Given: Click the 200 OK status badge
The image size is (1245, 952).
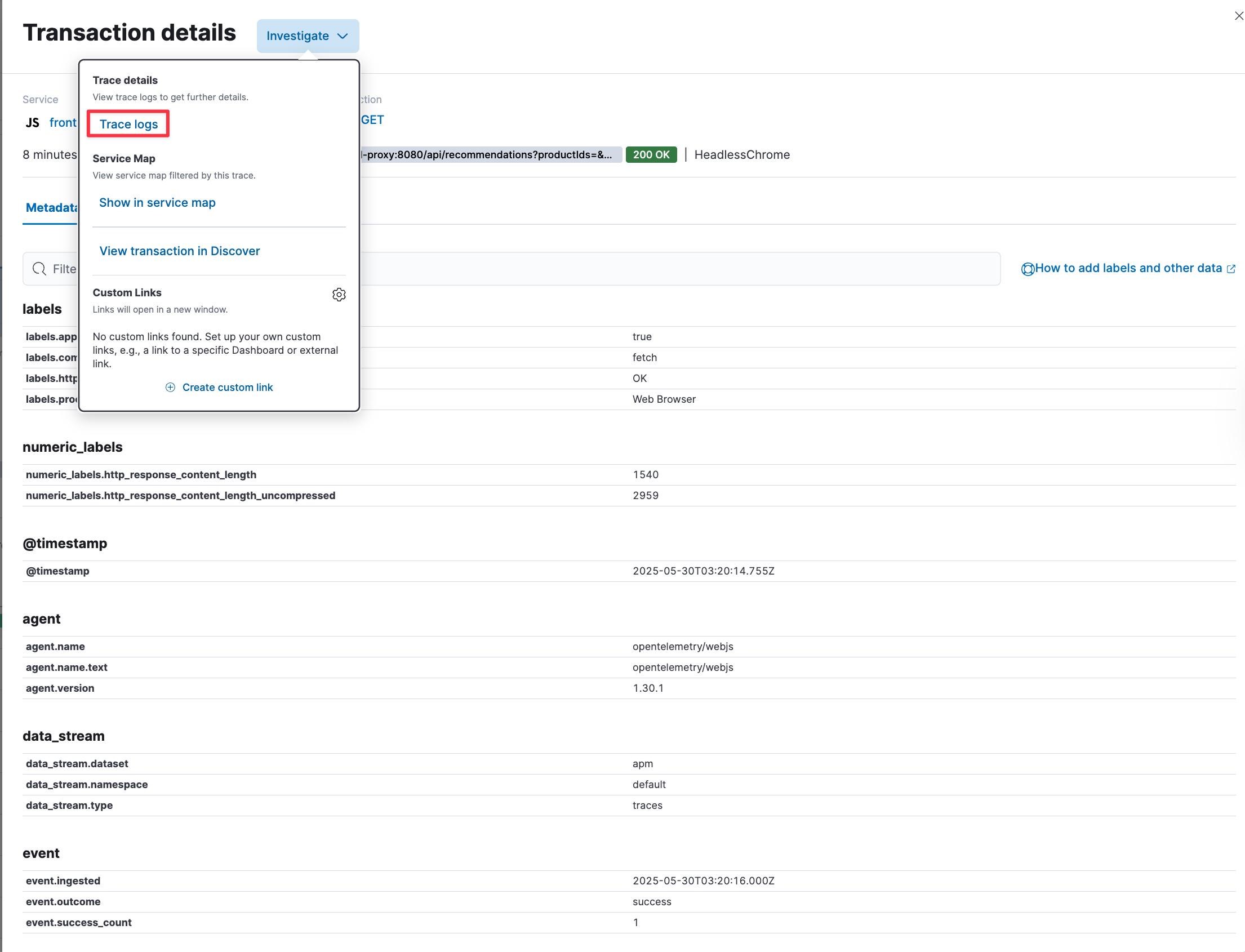Looking at the screenshot, I should (x=651, y=155).
